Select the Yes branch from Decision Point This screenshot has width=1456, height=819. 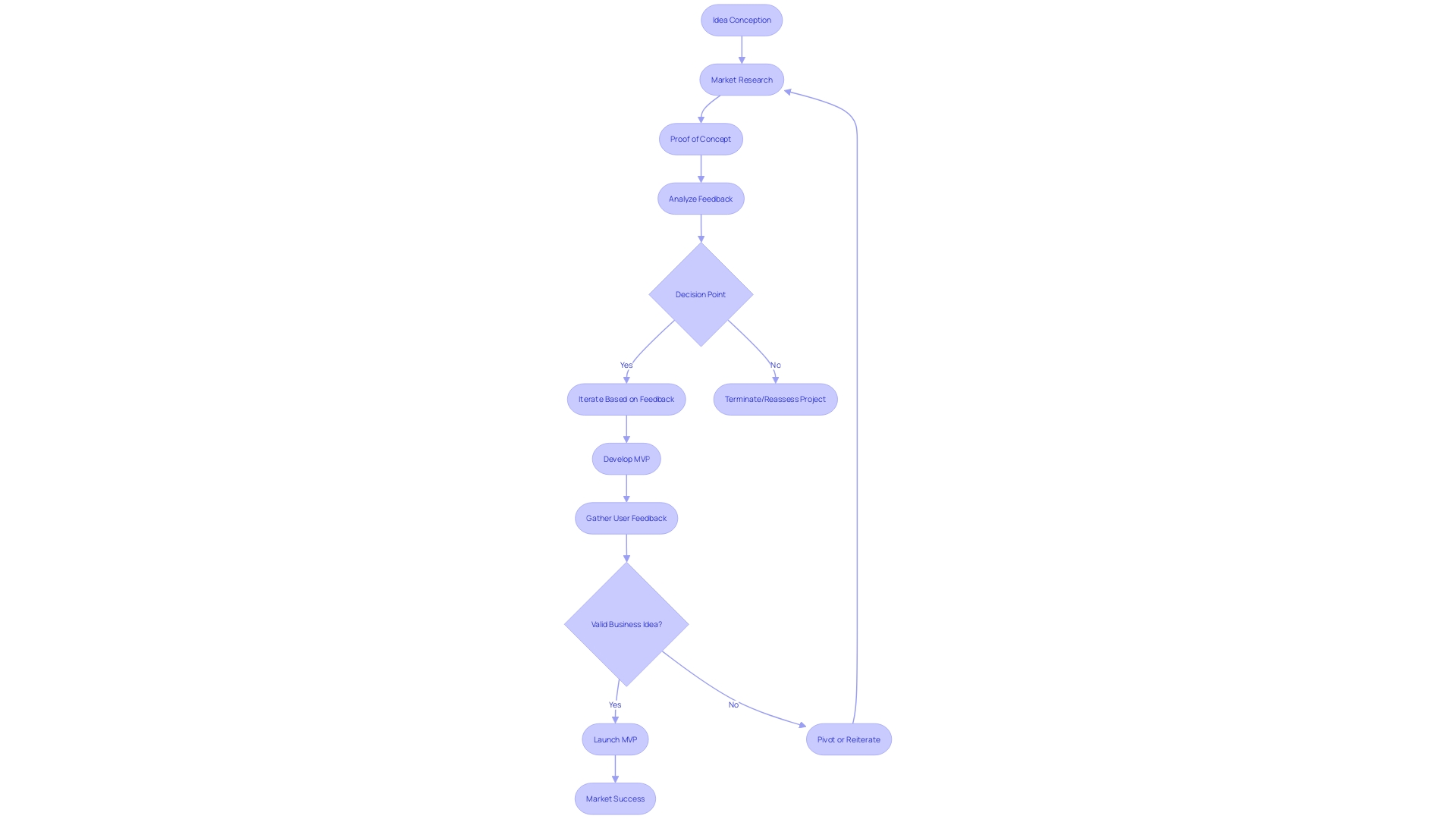[x=626, y=364]
